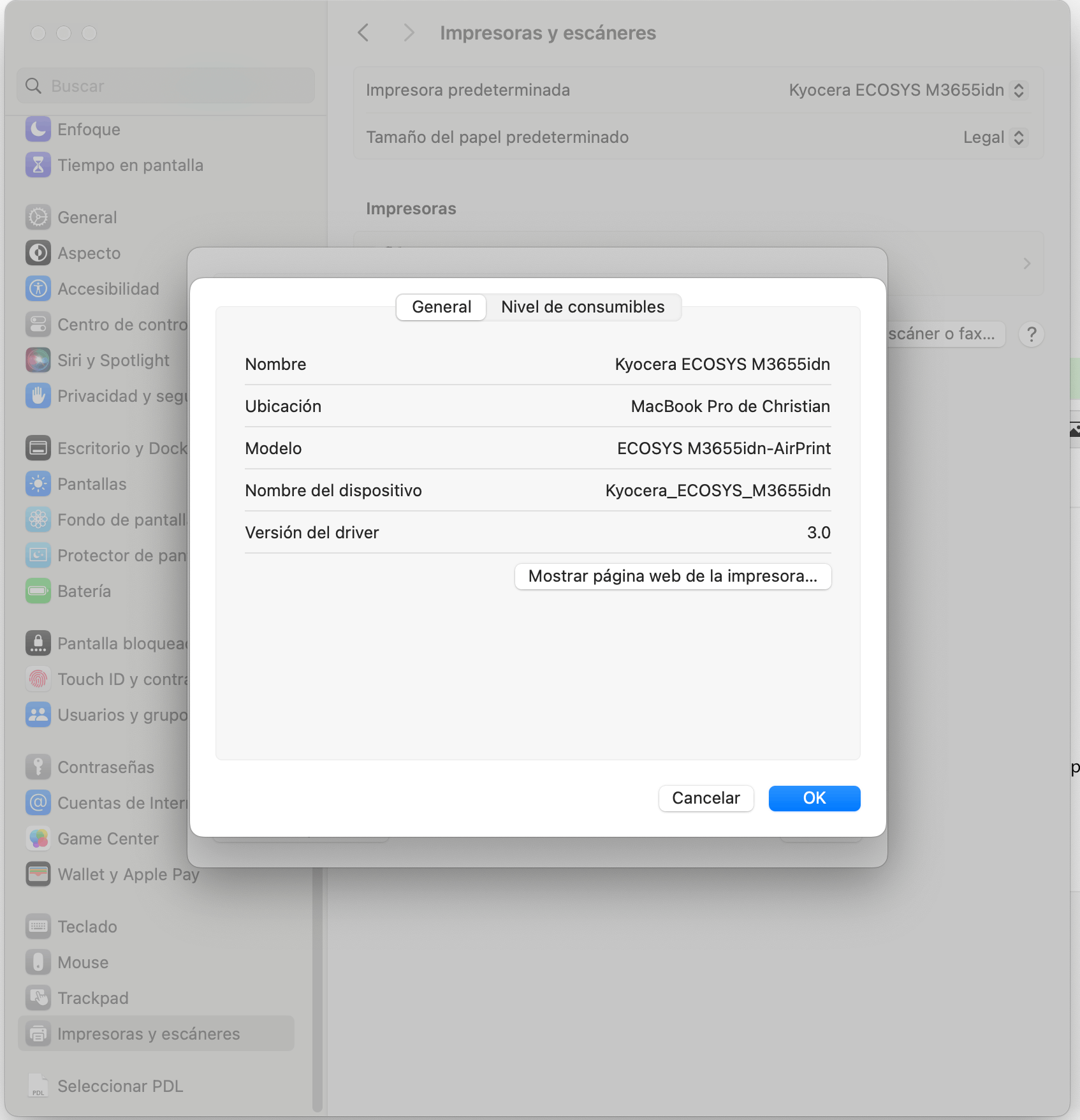1080x1120 pixels.
Task: Click the driver version 3.0 value
Action: 819,533
